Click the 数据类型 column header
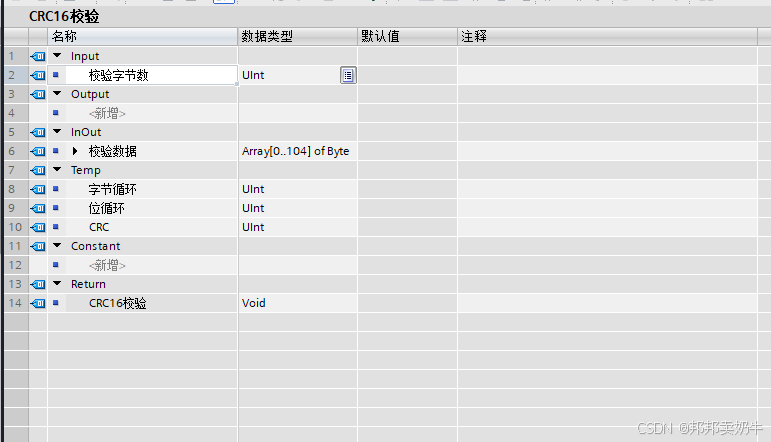Viewport: 771px width, 442px height. pyautogui.click(x=297, y=36)
